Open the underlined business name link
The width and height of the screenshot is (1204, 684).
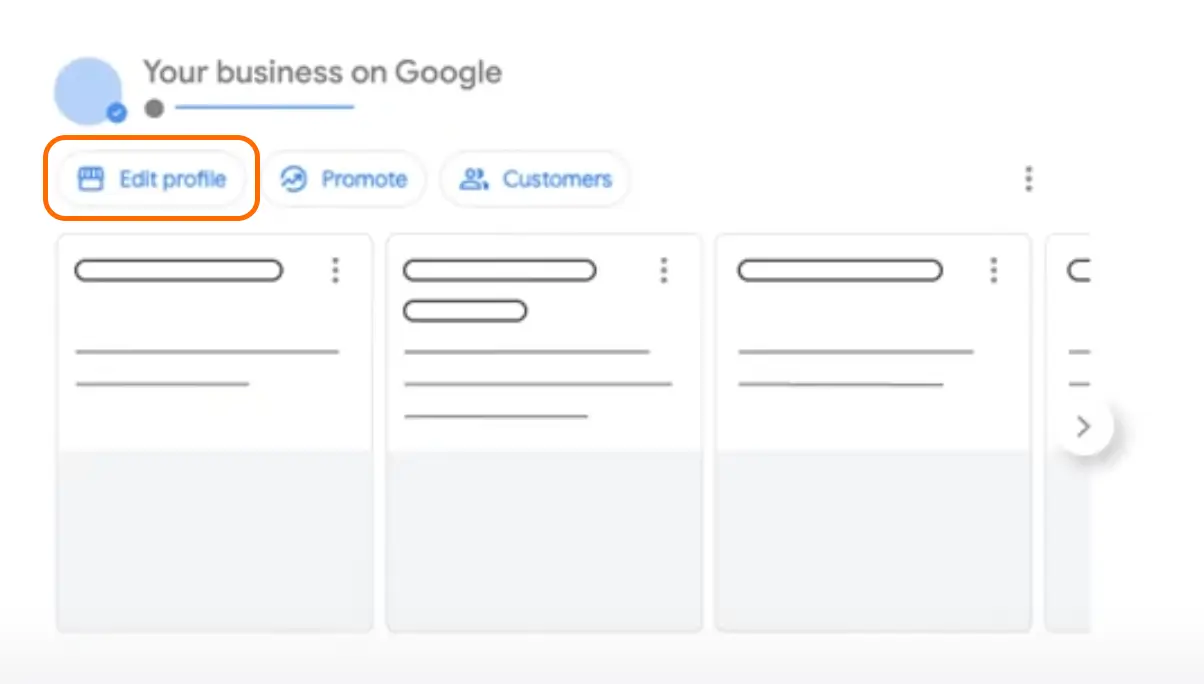coord(265,107)
